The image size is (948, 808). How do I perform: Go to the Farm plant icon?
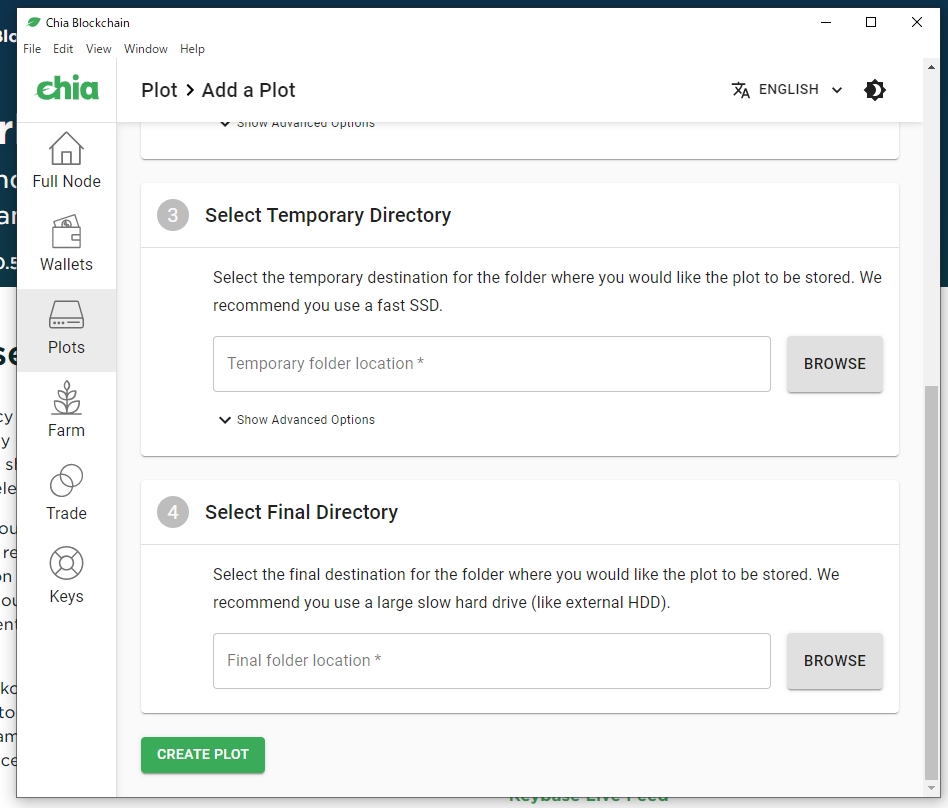point(66,398)
